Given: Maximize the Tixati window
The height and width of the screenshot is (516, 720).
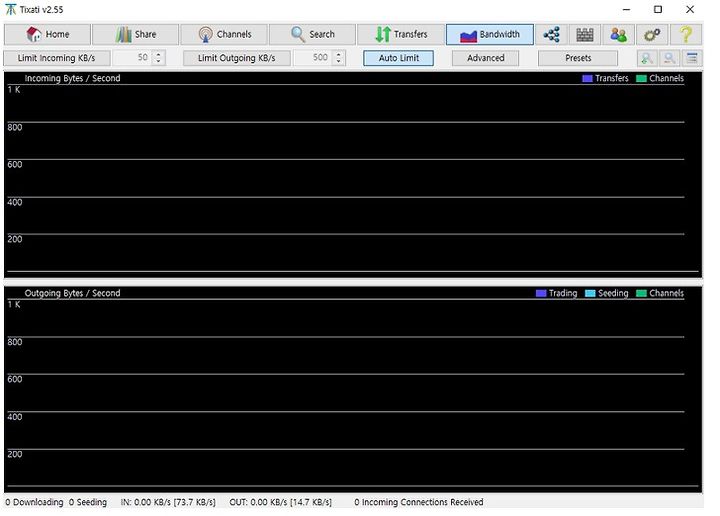Looking at the screenshot, I should coord(658,9).
